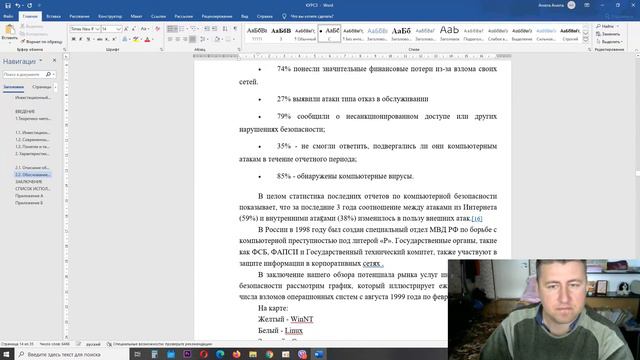Open the Change Case (Aa) dropdown
This screenshot has width=640, height=360.
pyautogui.click(x=144, y=29)
